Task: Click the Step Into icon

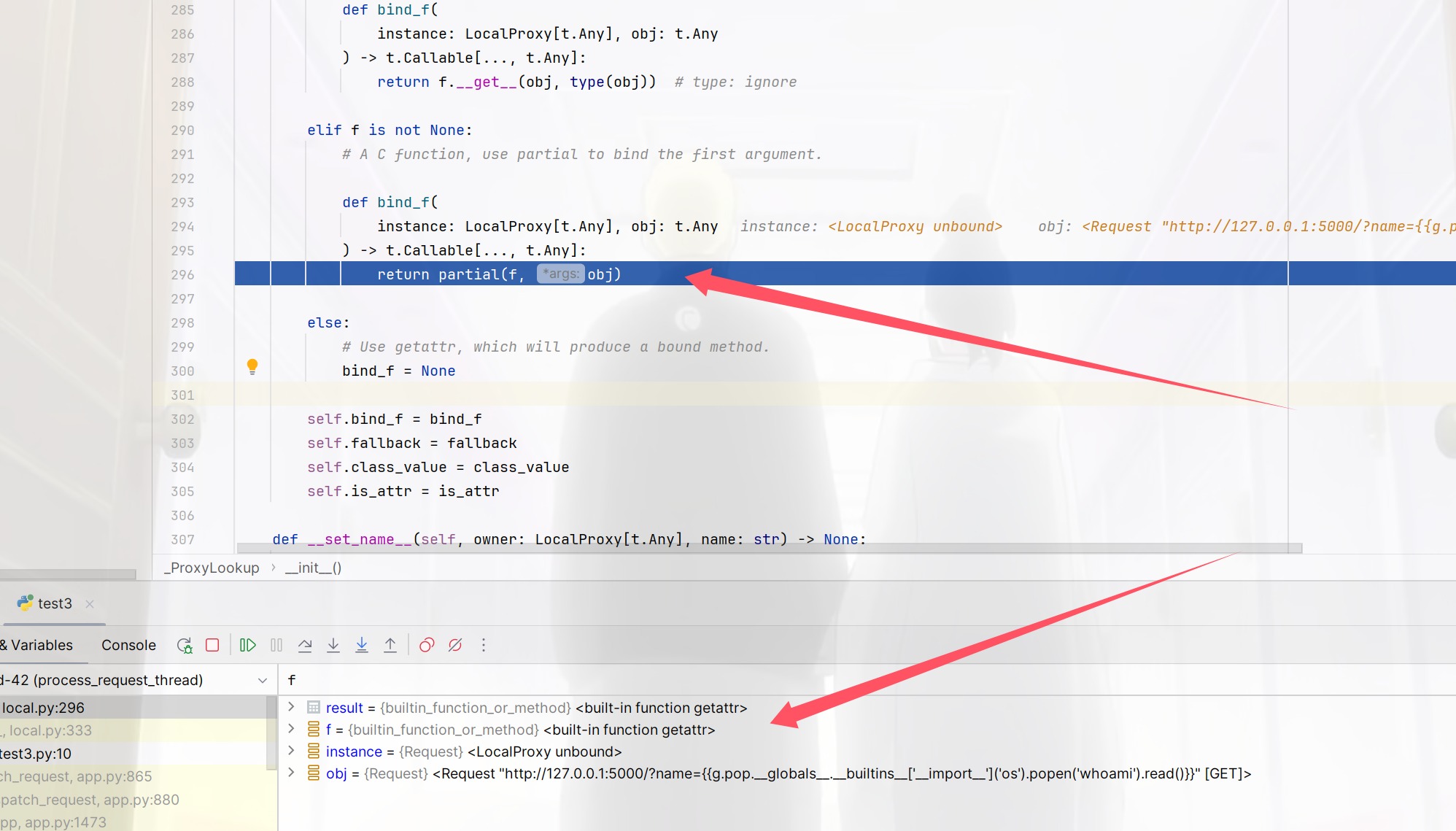Action: tap(333, 645)
